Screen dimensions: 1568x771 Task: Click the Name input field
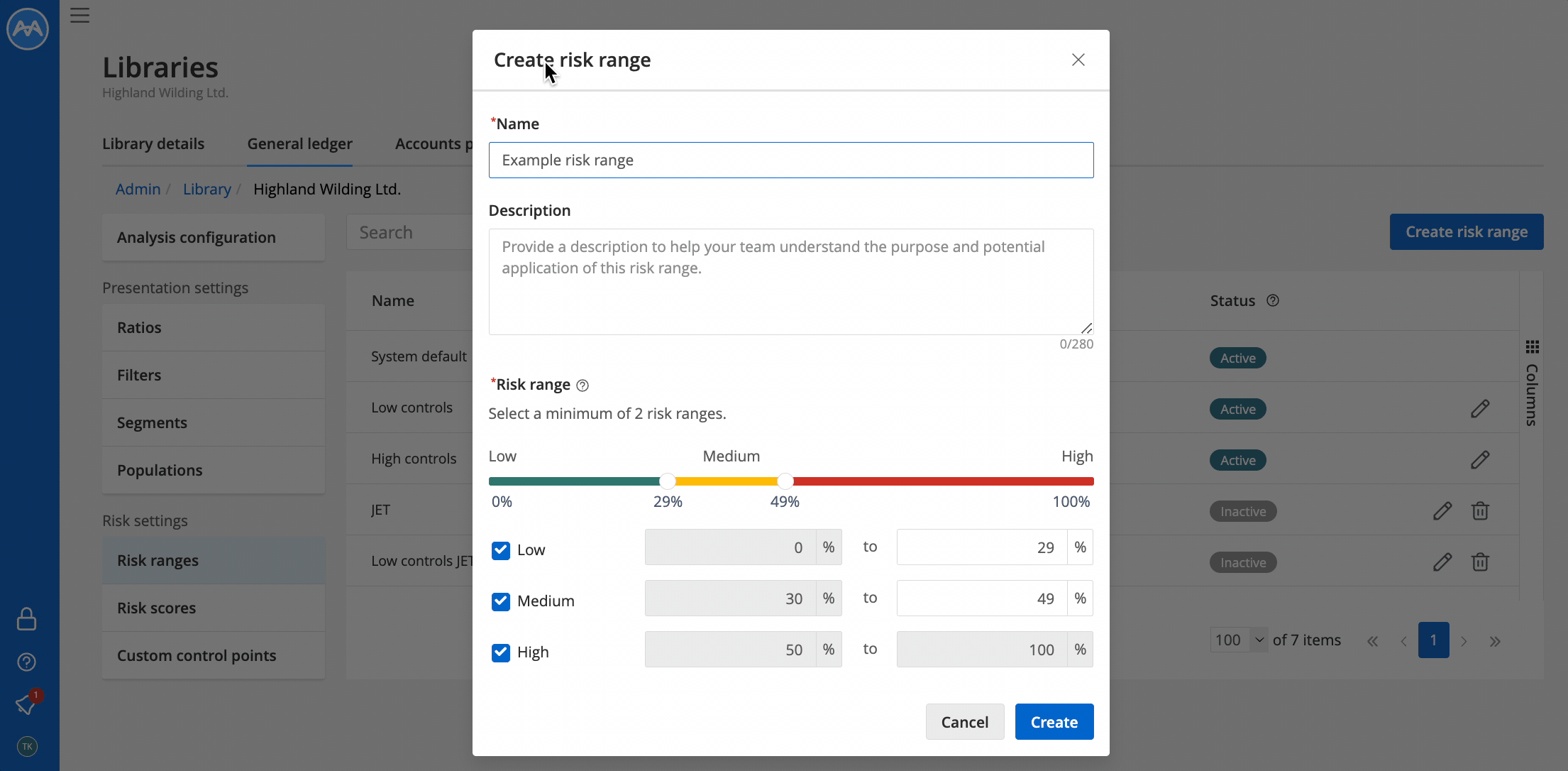pos(791,160)
